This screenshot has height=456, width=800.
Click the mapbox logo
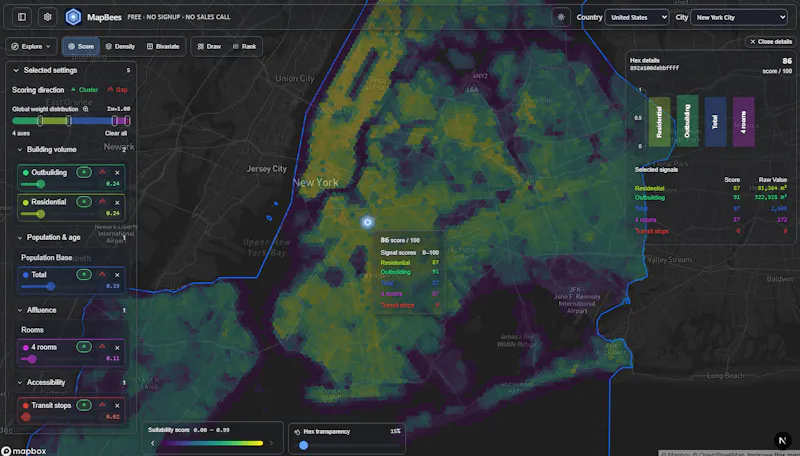pyautogui.click(x=24, y=451)
